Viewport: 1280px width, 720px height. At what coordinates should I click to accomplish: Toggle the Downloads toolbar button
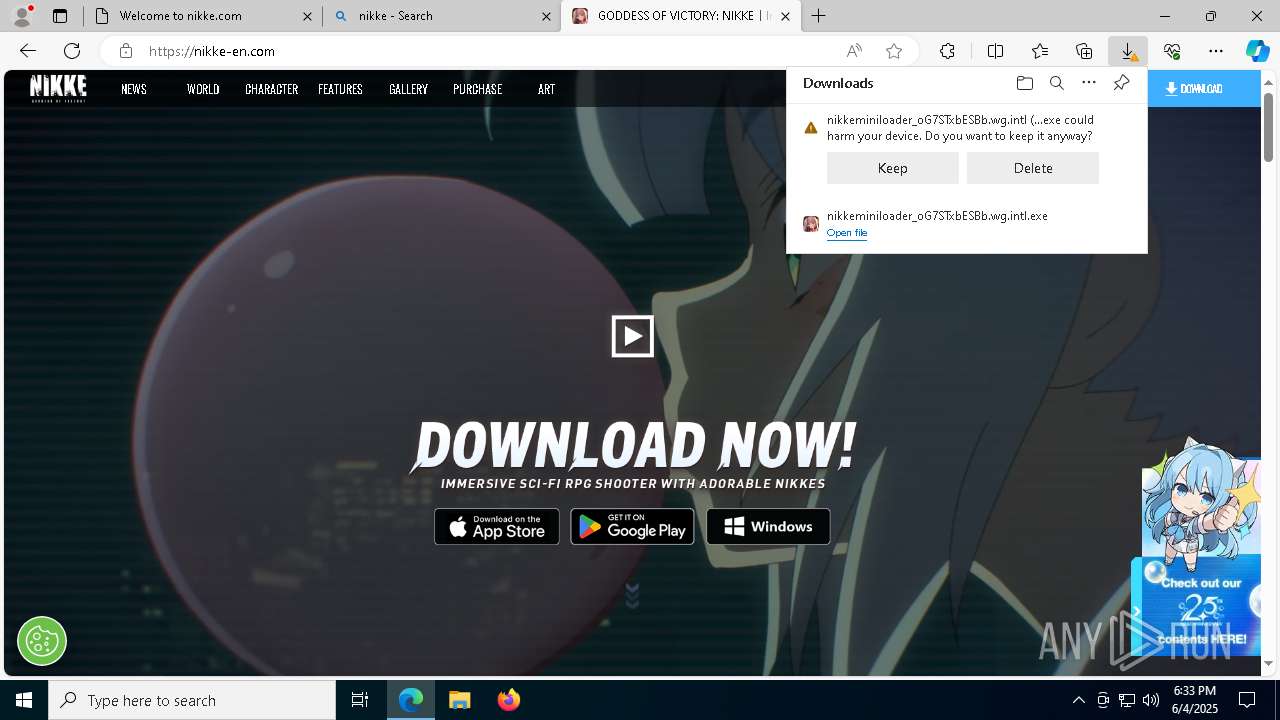1128,51
